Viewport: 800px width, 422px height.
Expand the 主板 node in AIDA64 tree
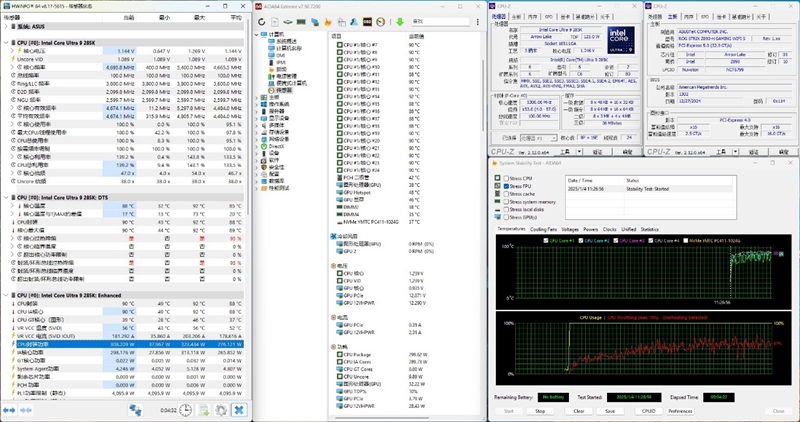coord(258,97)
